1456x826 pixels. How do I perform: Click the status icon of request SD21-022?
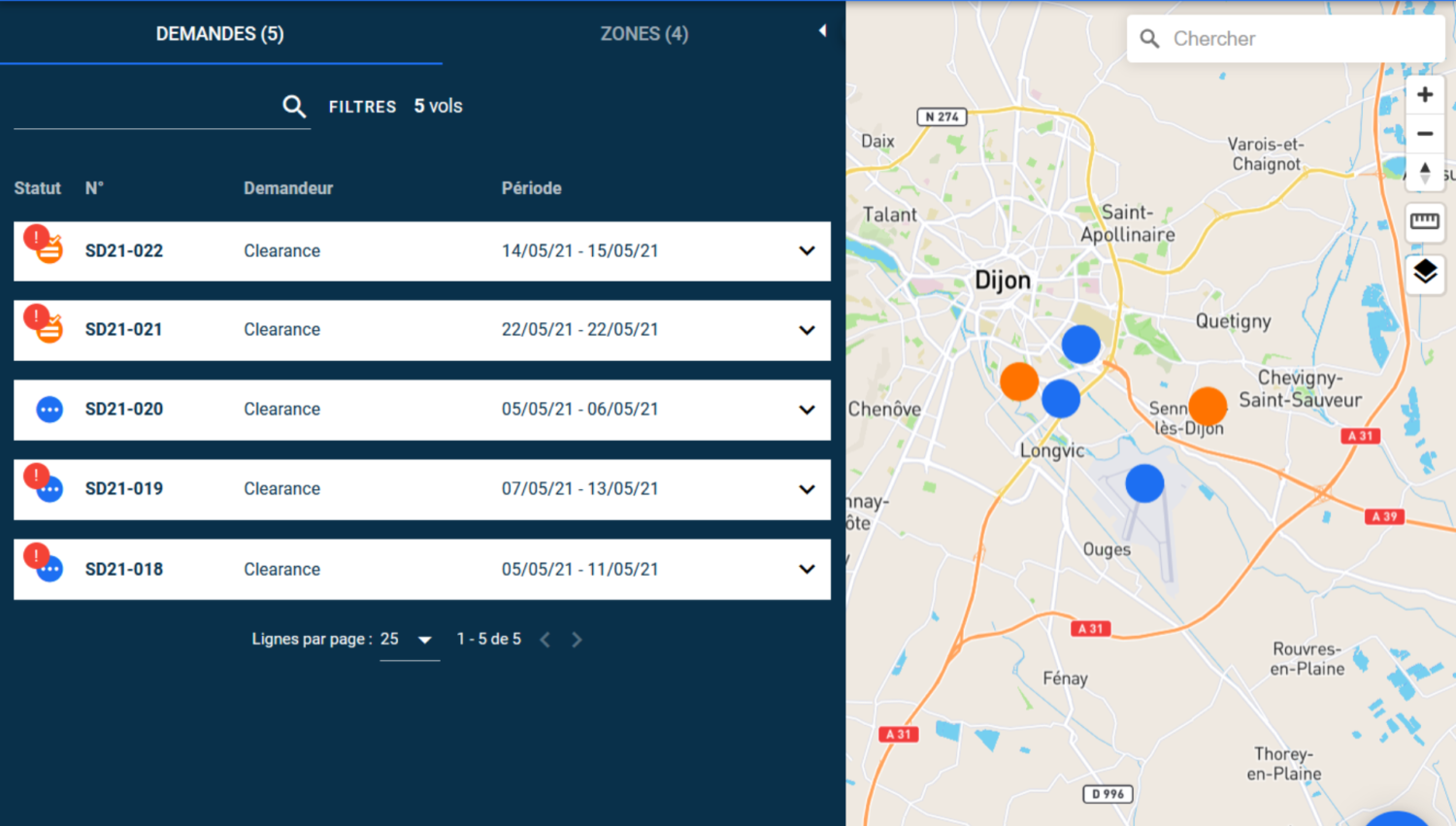[44, 245]
